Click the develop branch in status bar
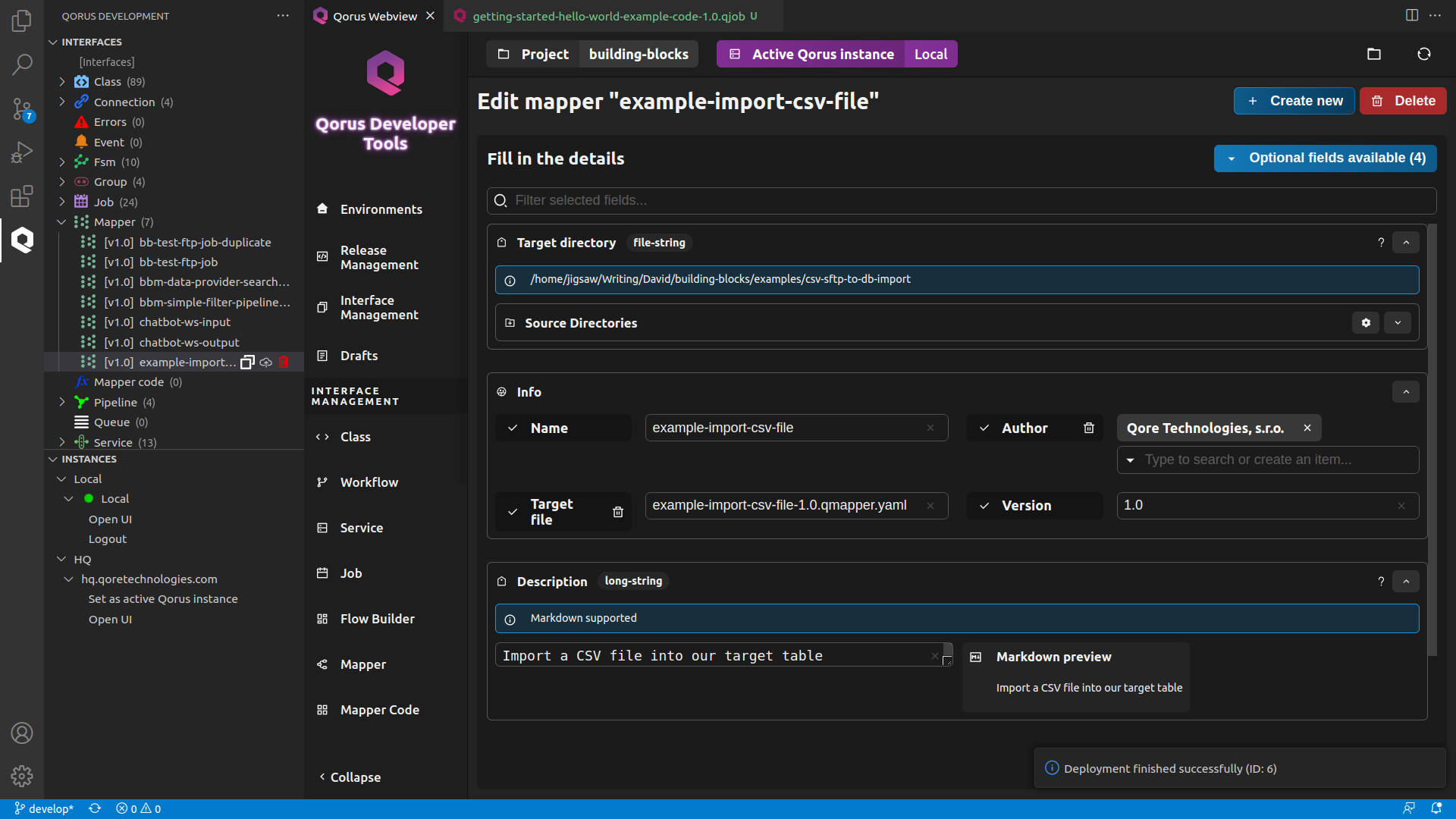1456x819 pixels. pos(44,808)
